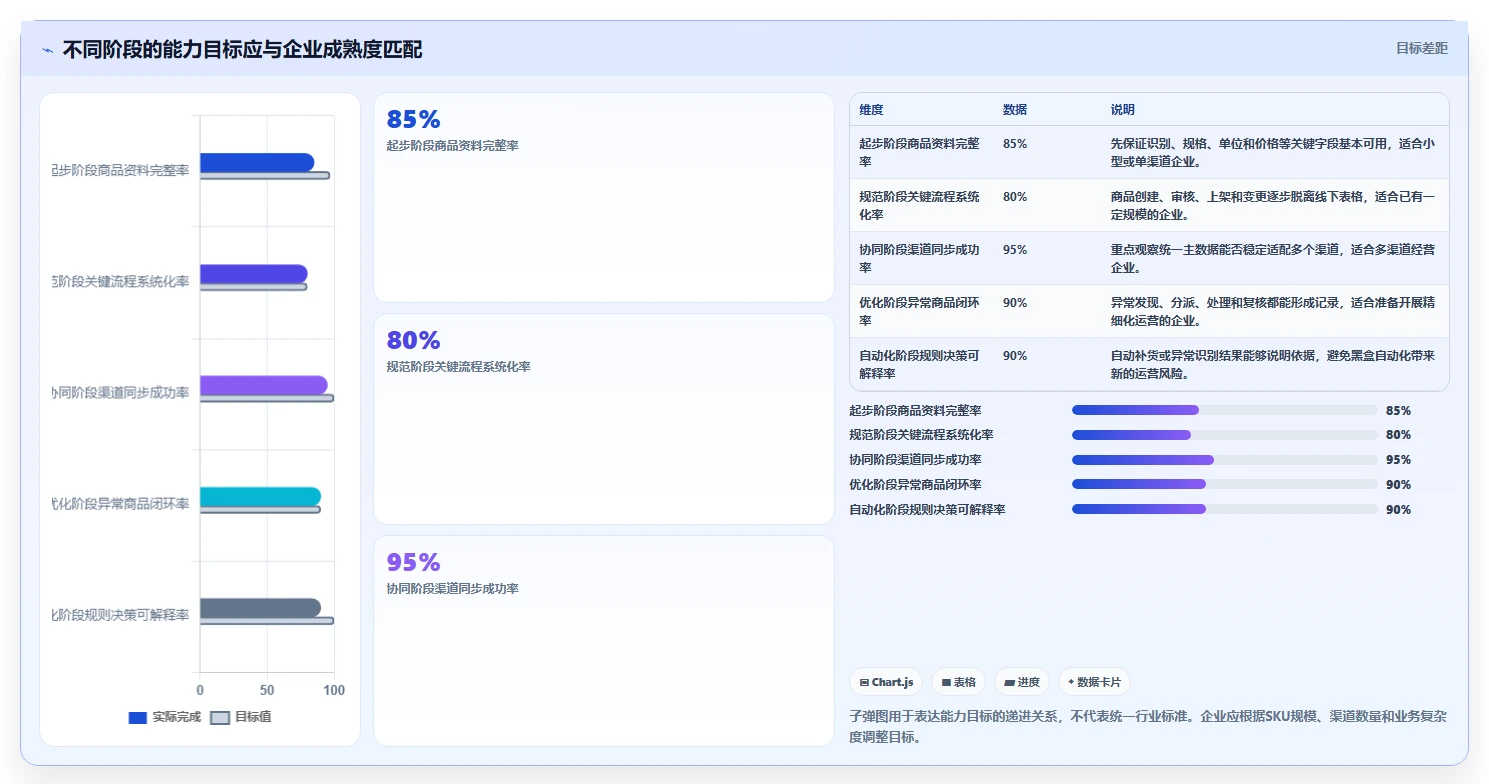Click the 目标值 legend text
This screenshot has width=1489, height=784.
[253, 717]
